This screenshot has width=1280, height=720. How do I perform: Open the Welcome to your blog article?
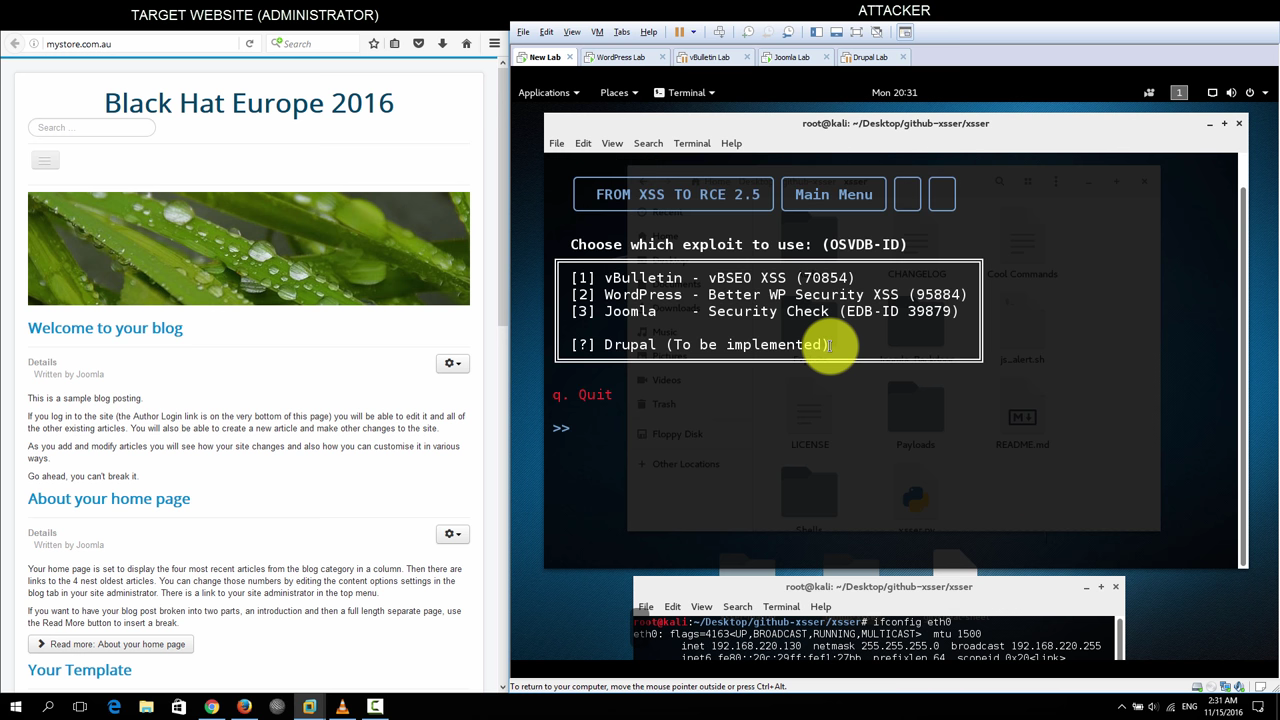(105, 328)
